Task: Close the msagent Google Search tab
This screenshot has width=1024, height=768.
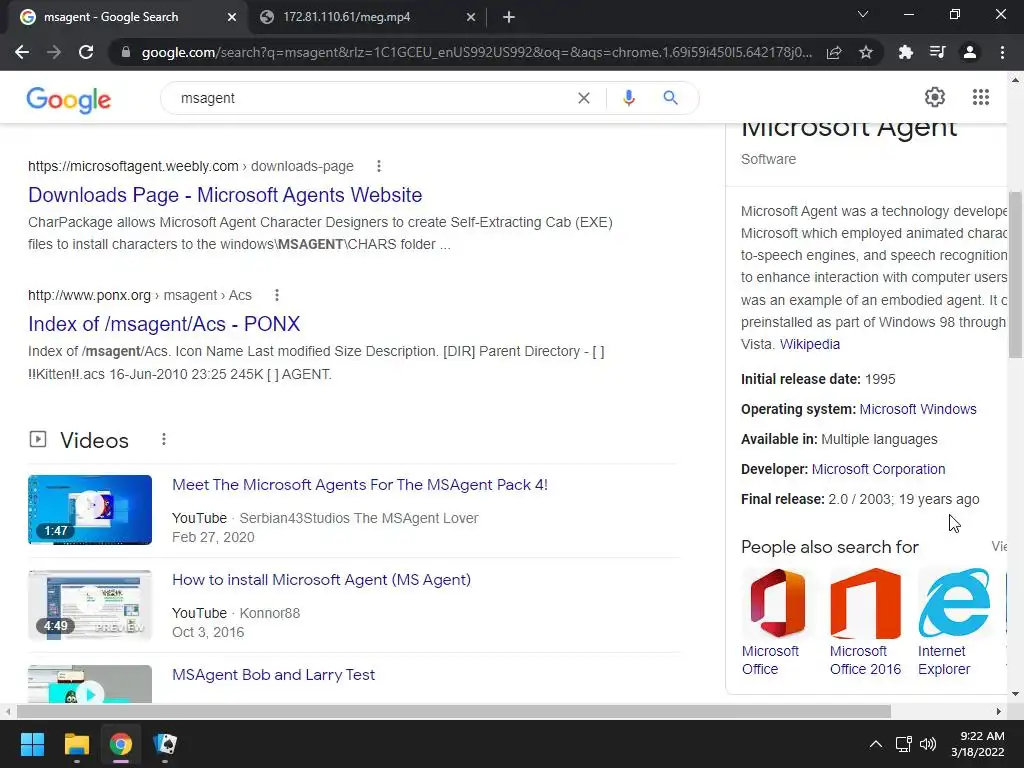Action: click(232, 18)
